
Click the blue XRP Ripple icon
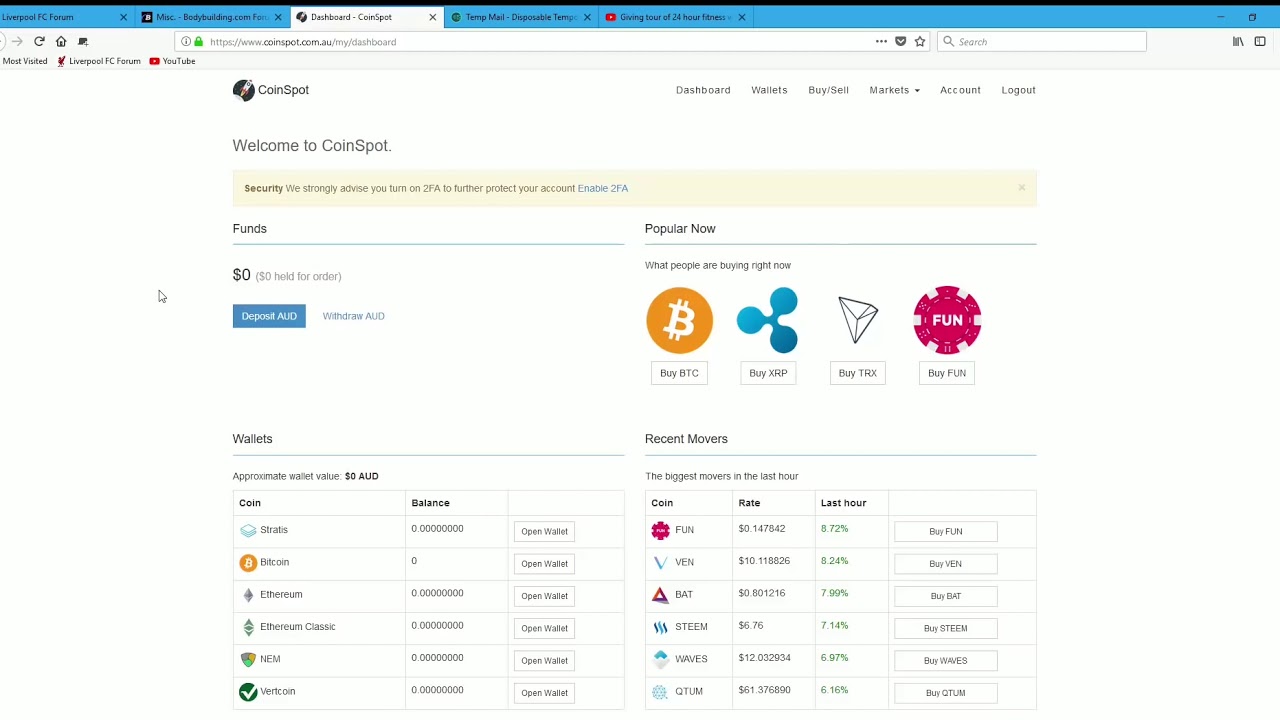pyautogui.click(x=768, y=320)
